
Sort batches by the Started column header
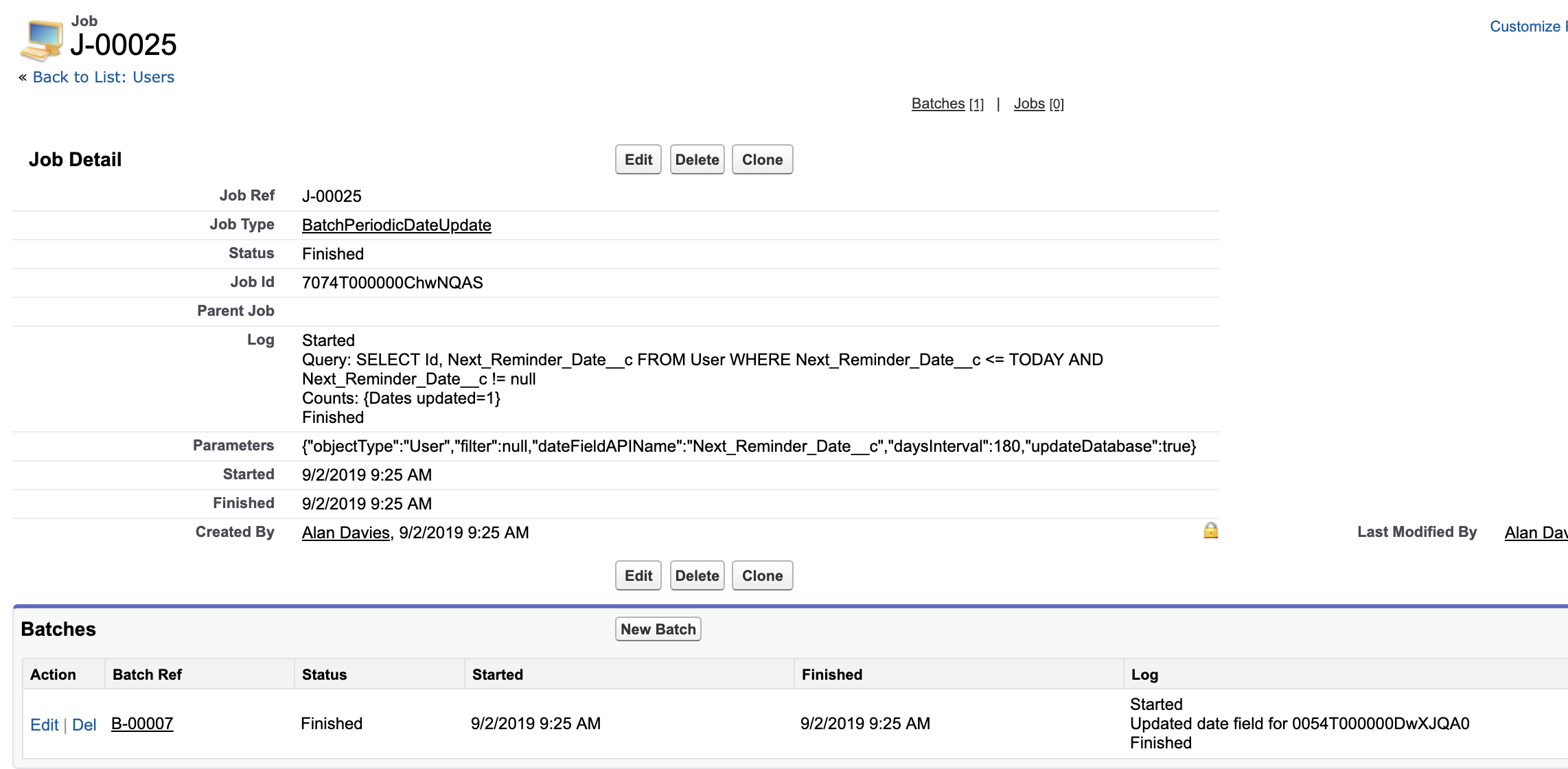pos(497,674)
